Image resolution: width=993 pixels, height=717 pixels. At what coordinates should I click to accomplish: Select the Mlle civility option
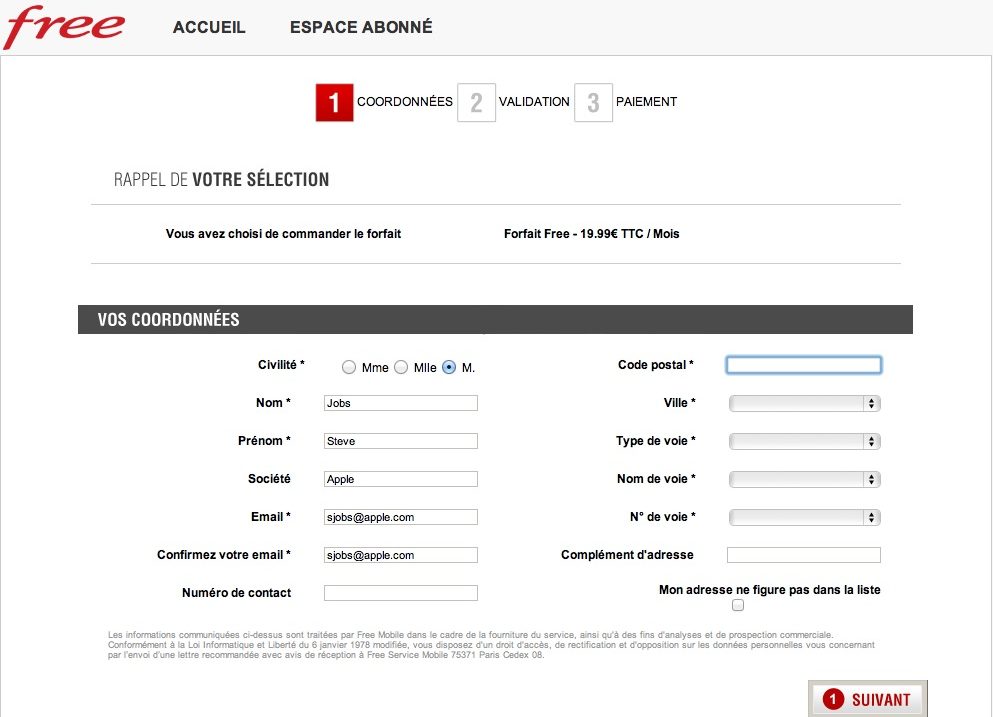click(x=401, y=367)
